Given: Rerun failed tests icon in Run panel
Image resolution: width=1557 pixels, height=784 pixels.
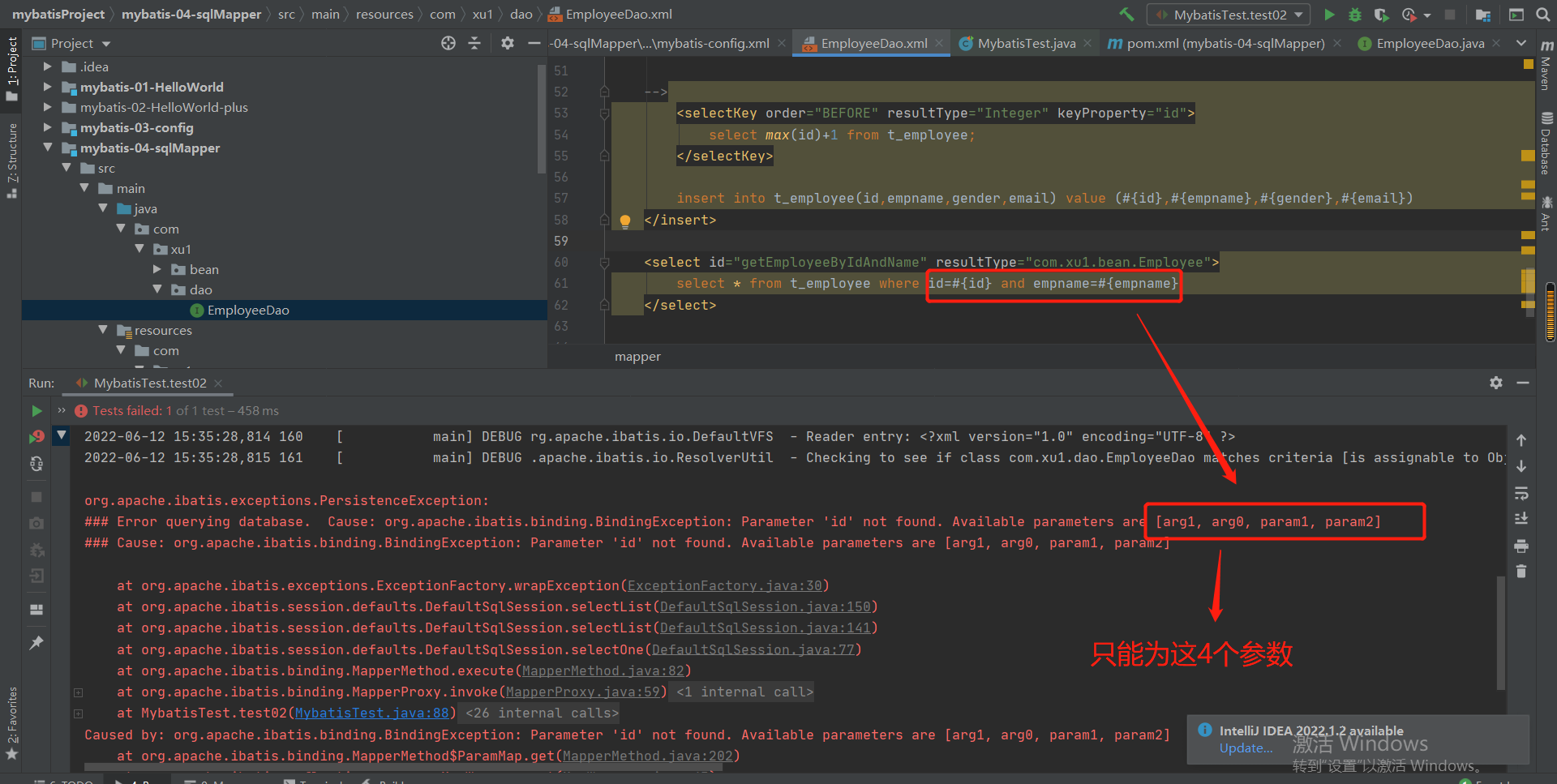Looking at the screenshot, I should [36, 437].
